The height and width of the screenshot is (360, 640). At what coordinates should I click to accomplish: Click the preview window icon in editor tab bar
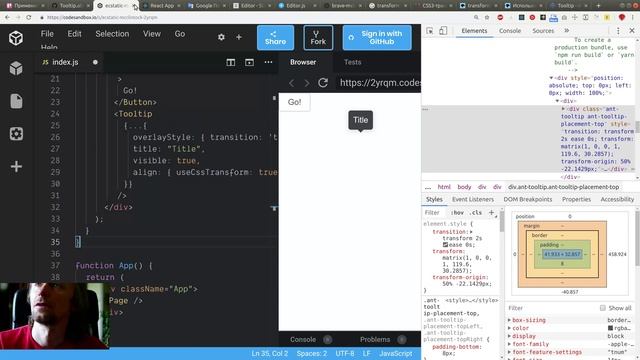(x=249, y=62)
